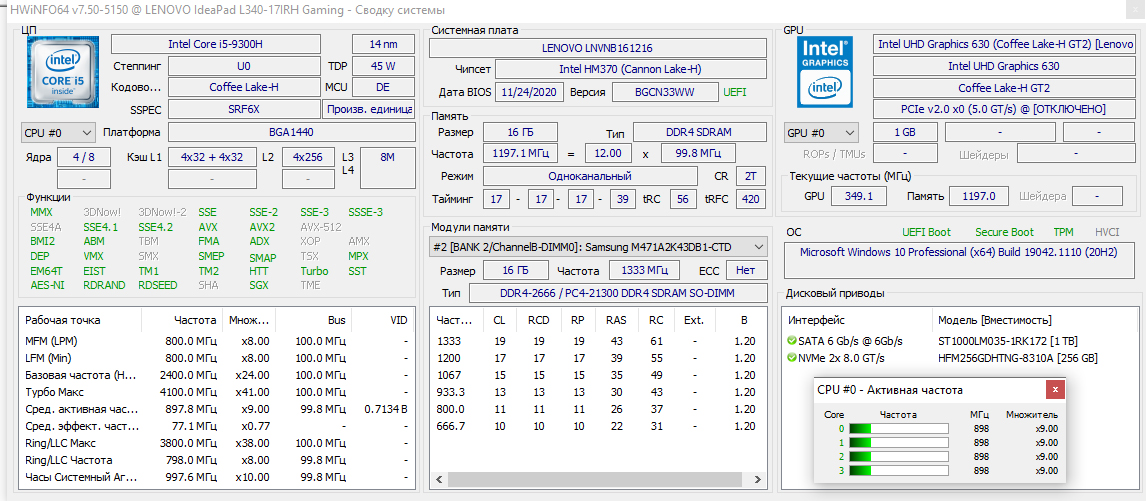Screen dimensions: 1146x501
Task: Click the BGA1440 platform field
Action: pos(291,133)
